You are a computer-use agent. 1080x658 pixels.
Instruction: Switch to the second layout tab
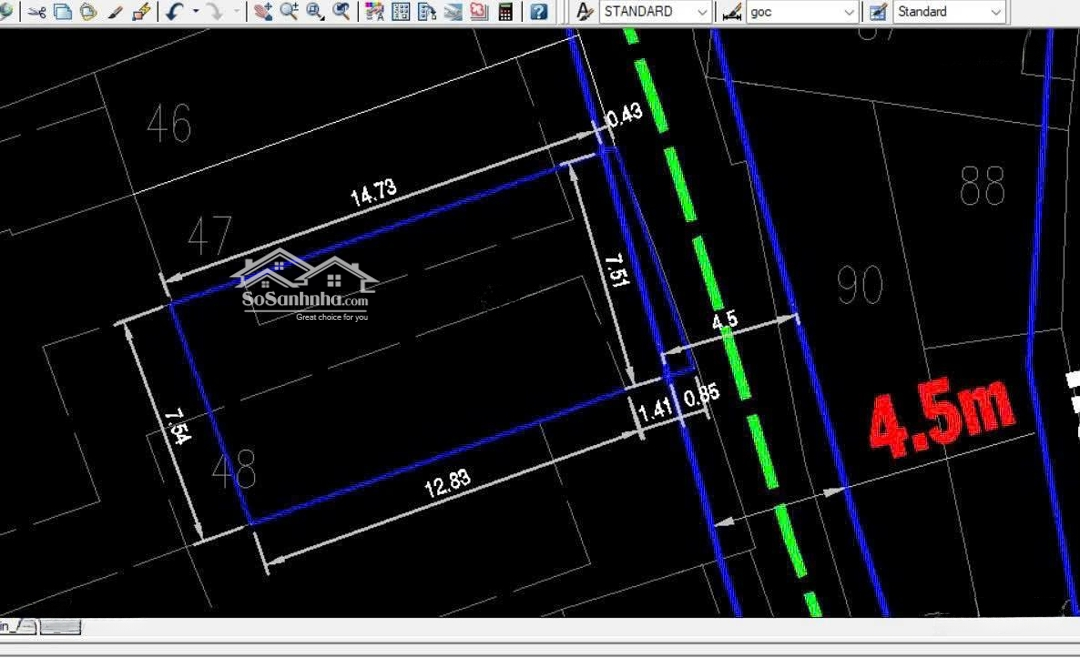click(x=61, y=627)
